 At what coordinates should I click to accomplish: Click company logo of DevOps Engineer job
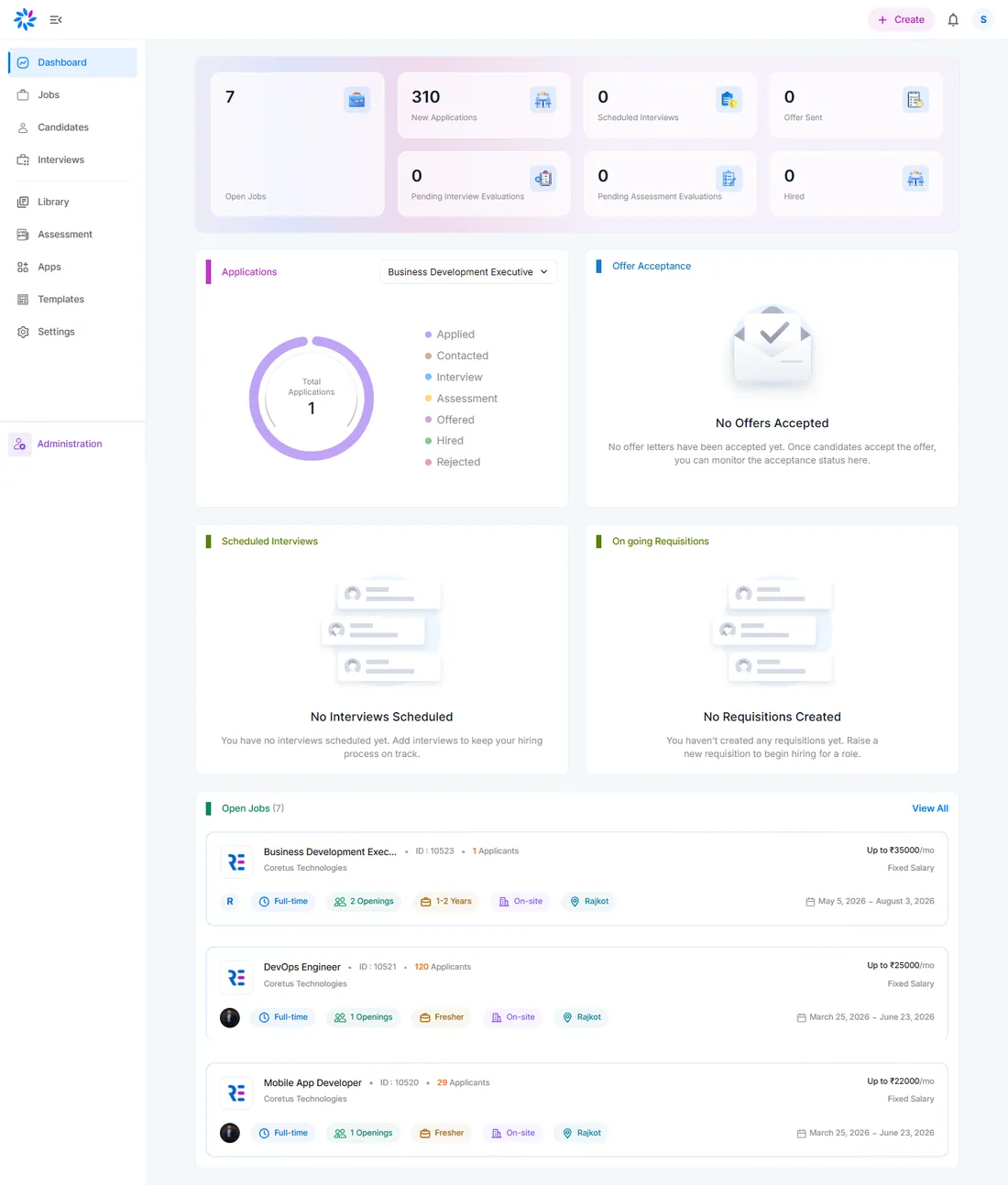pyautogui.click(x=236, y=978)
